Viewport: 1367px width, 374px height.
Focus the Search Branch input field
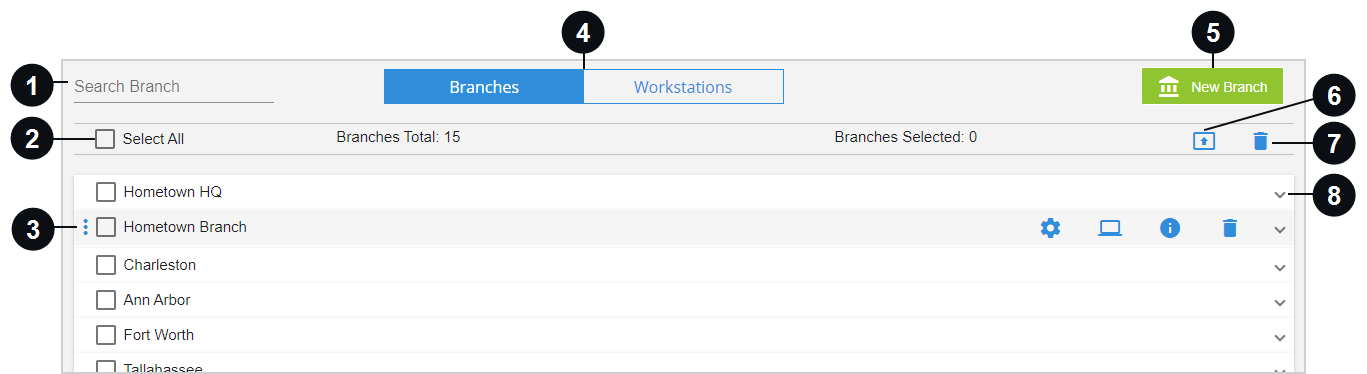[x=174, y=87]
